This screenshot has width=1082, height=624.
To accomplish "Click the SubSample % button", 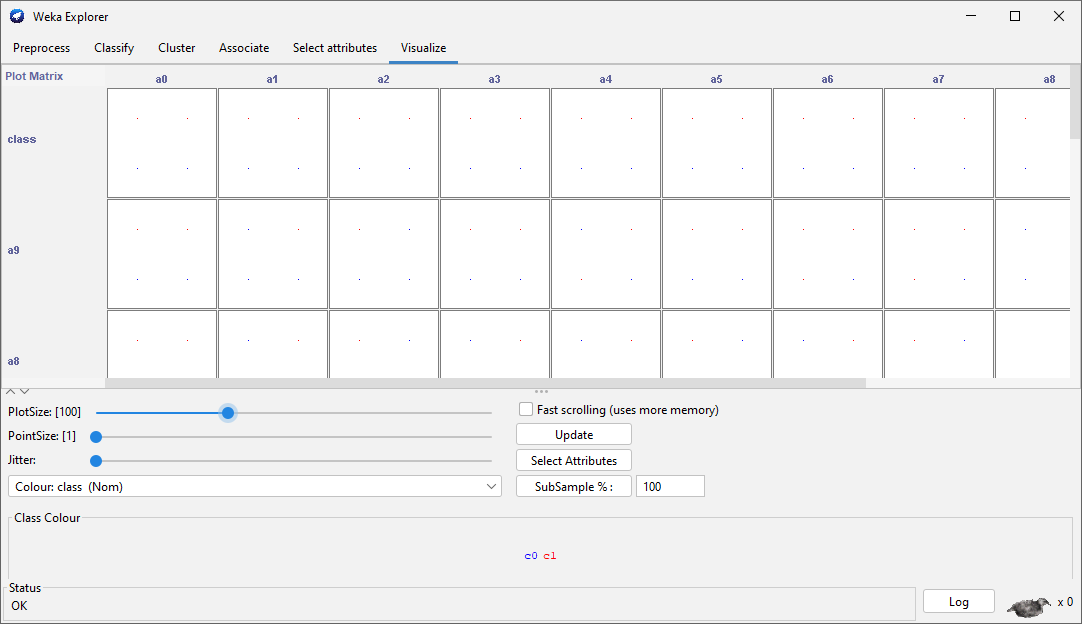I will (x=574, y=486).
